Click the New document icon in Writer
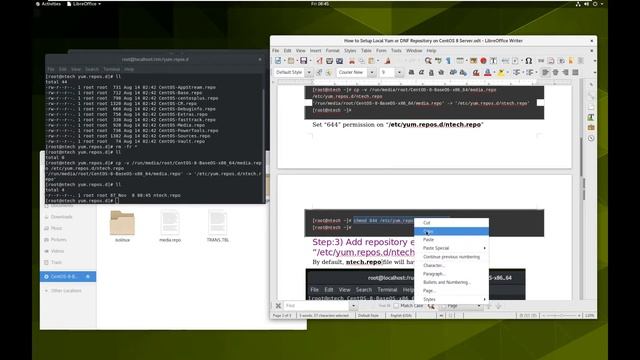 [x=278, y=61]
